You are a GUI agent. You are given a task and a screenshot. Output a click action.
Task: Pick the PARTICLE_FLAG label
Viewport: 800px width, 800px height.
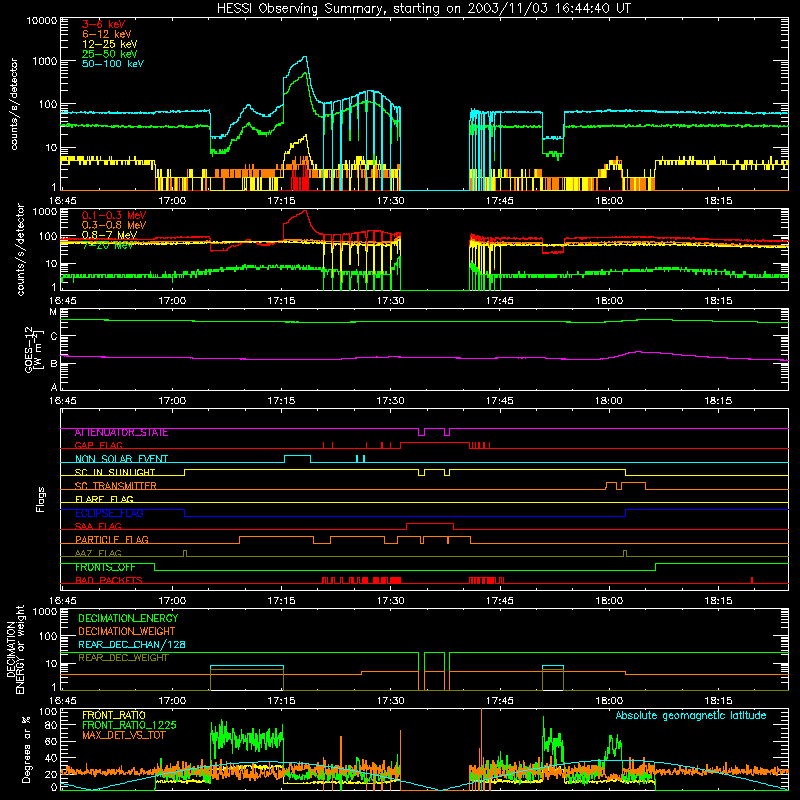point(112,539)
